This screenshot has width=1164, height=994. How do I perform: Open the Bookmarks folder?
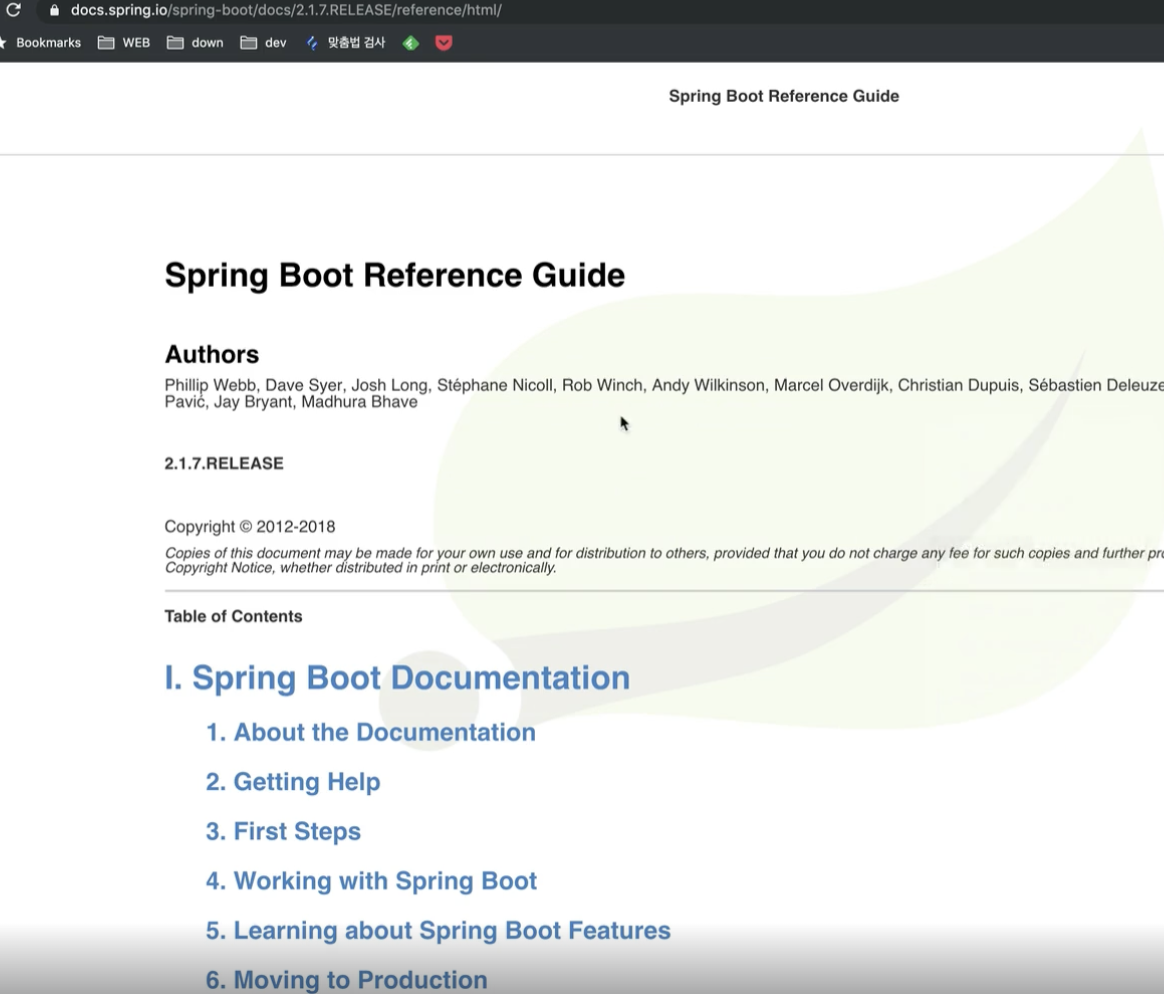coord(42,43)
